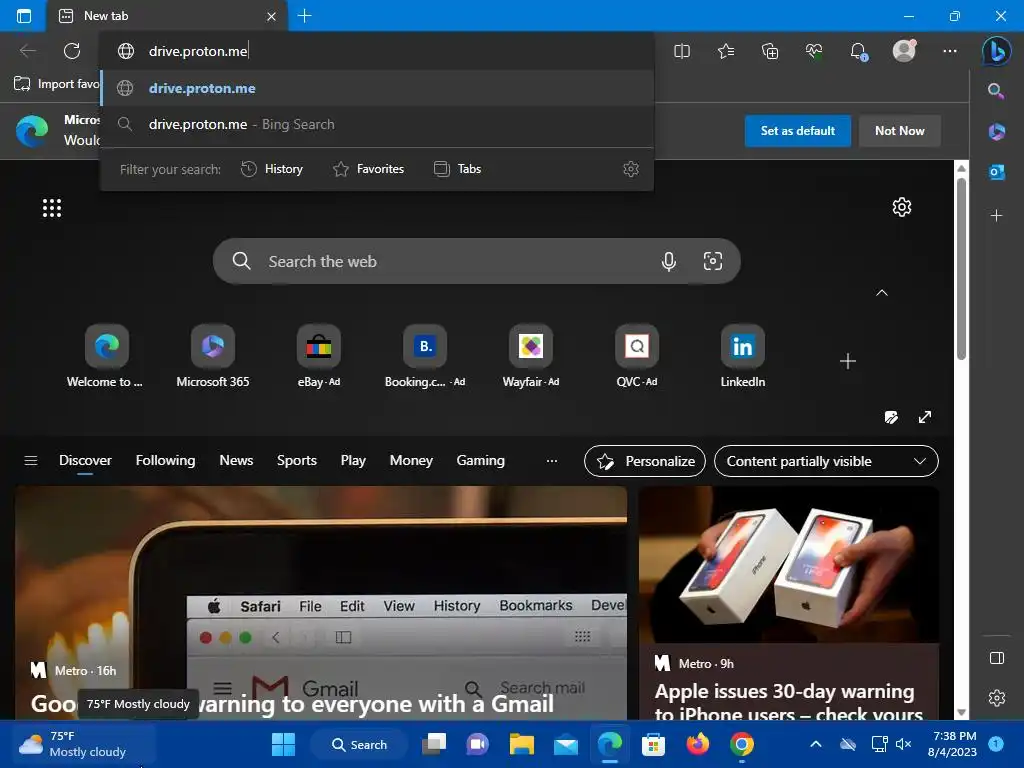The width and height of the screenshot is (1024, 768).
Task: Open the eBay quick link tile
Action: [319, 357]
